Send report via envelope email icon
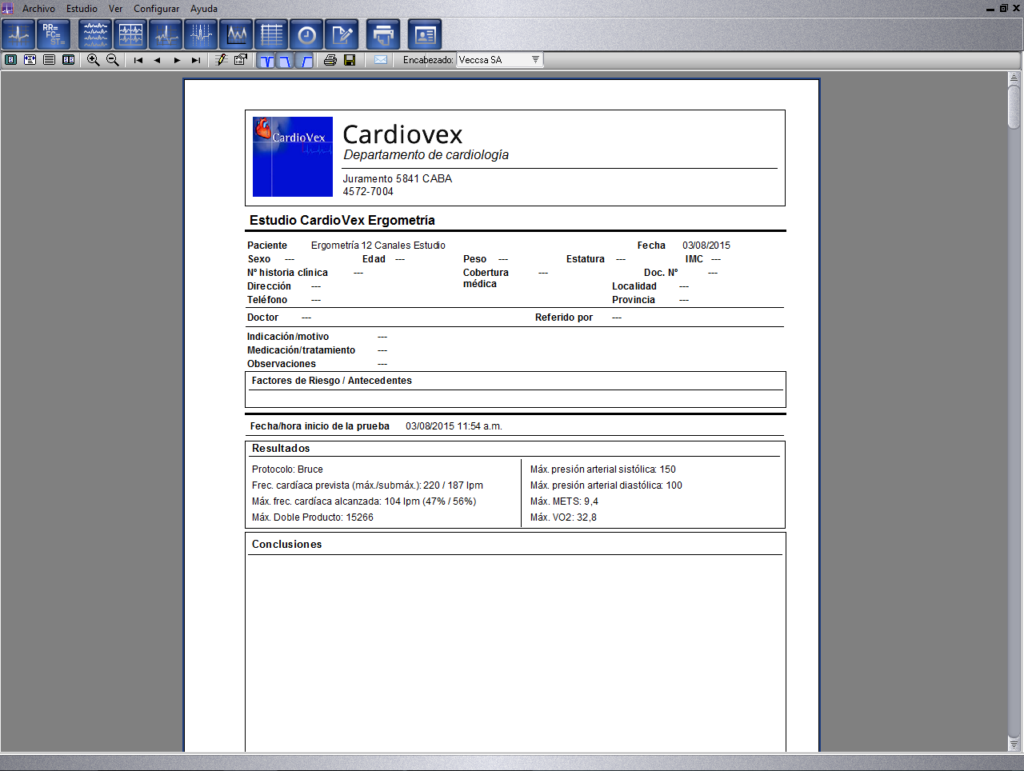Viewport: 1024px width, 771px height. pos(381,60)
